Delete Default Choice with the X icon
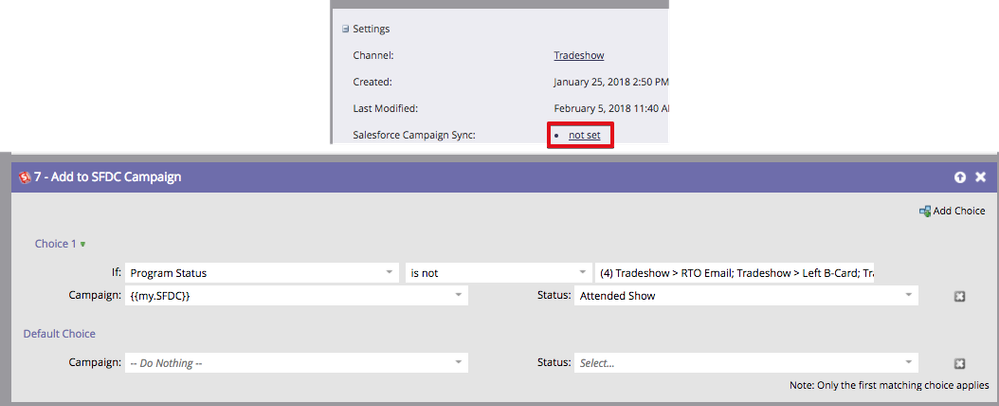999x406 pixels. coord(959,363)
